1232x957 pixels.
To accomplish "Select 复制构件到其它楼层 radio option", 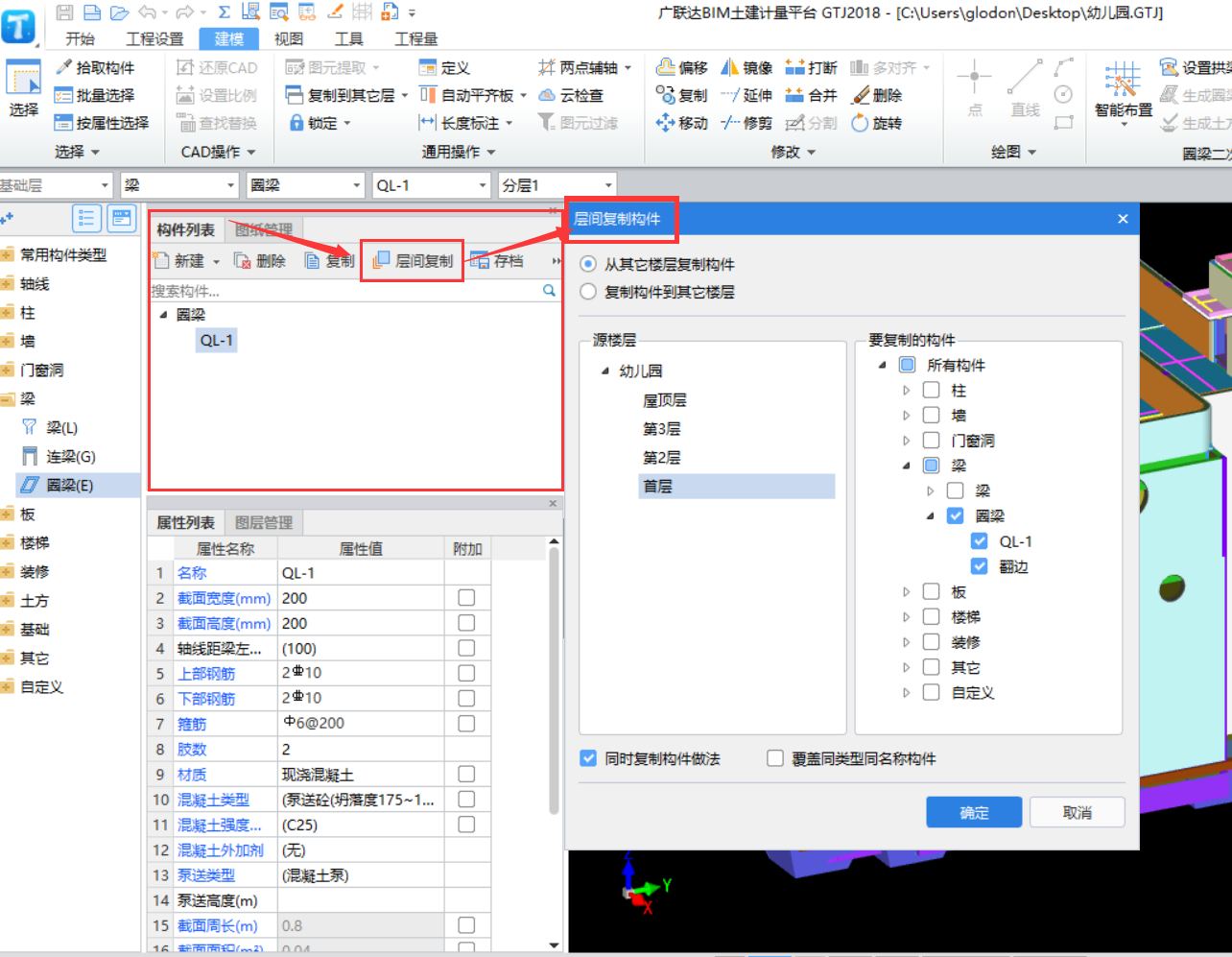I will 588,292.
